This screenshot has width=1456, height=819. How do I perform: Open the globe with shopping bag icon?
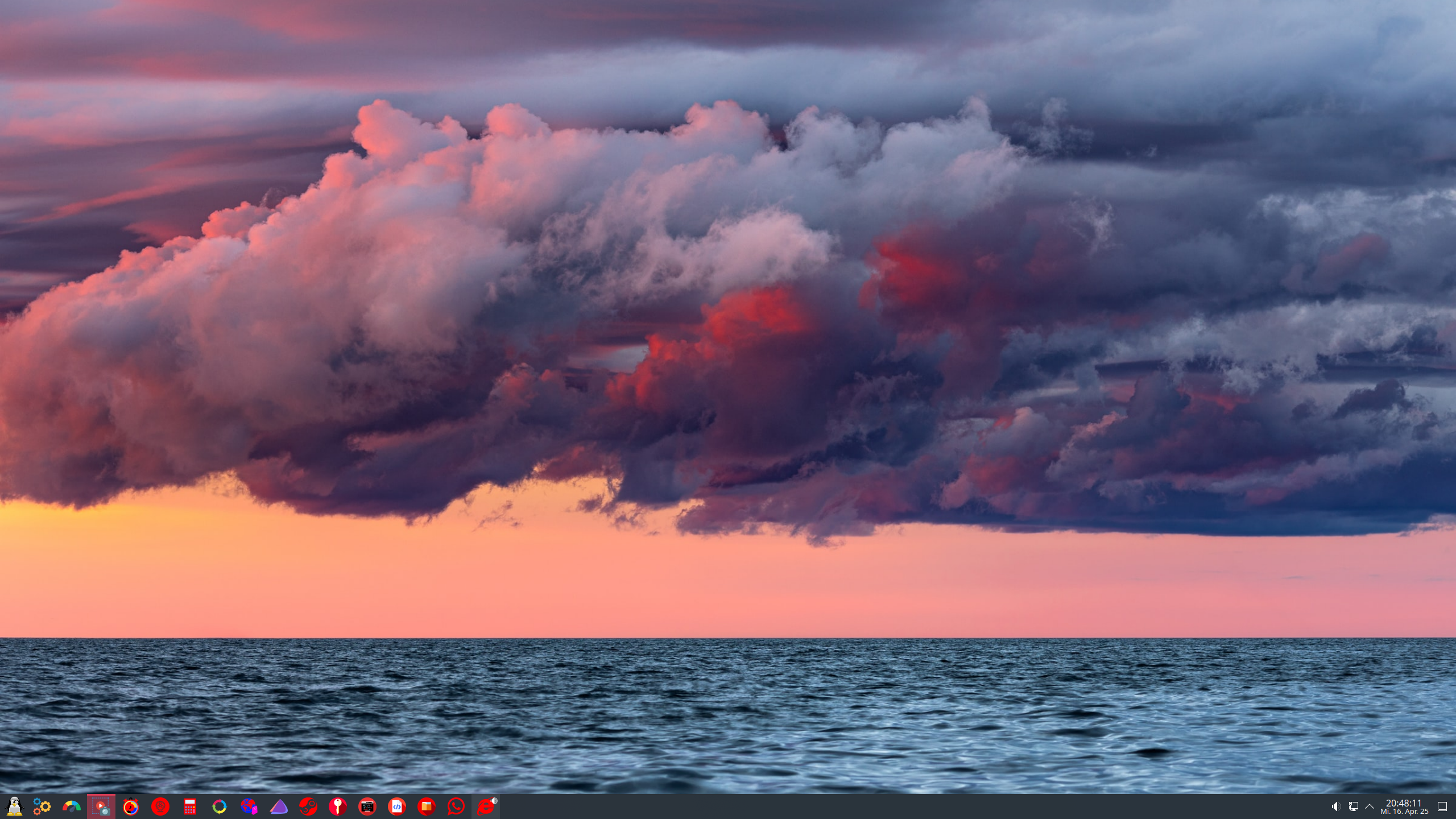[249, 806]
